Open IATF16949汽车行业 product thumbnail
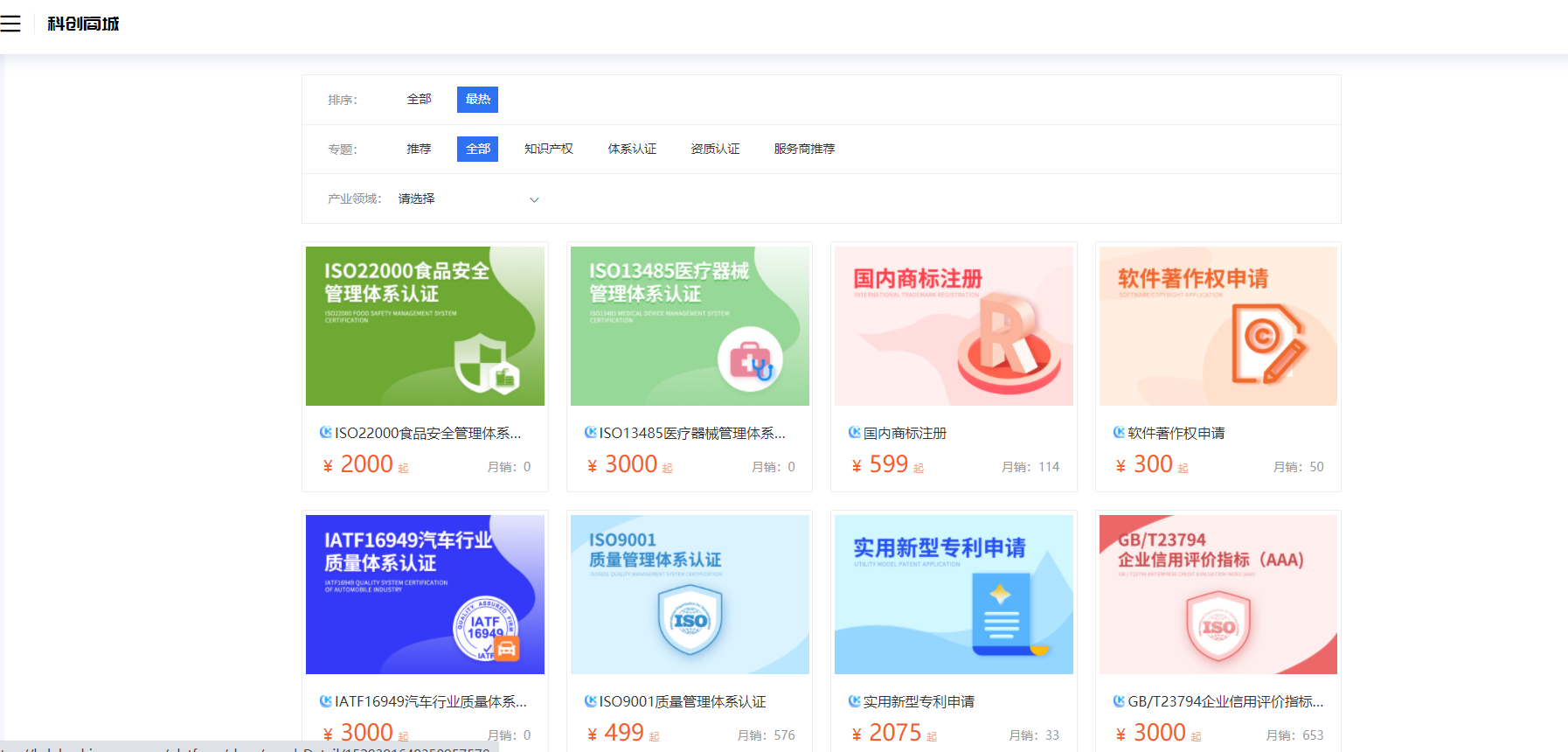Image resolution: width=1568 pixels, height=752 pixels. pos(425,595)
